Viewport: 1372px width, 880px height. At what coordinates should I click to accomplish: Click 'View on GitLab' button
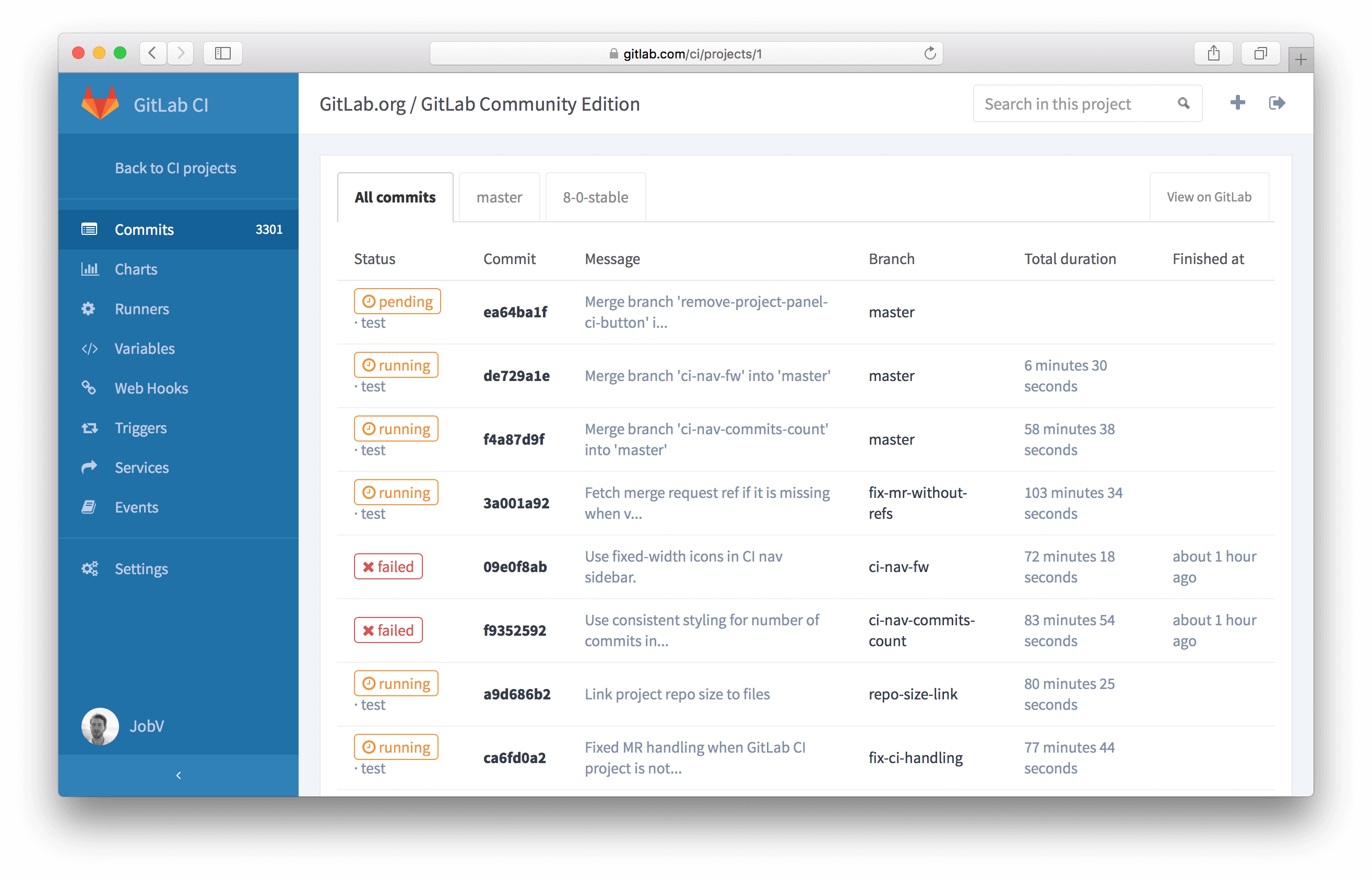(x=1211, y=196)
